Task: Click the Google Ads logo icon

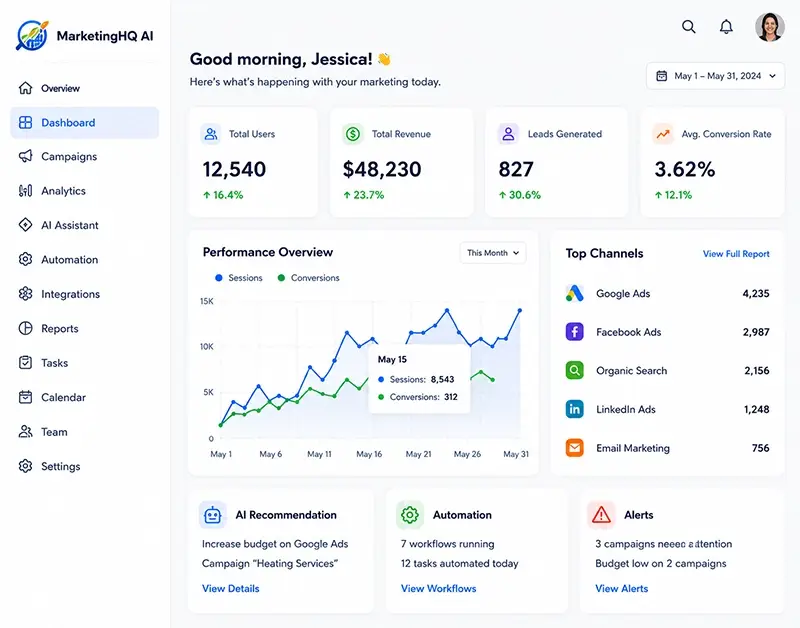Action: (574, 293)
